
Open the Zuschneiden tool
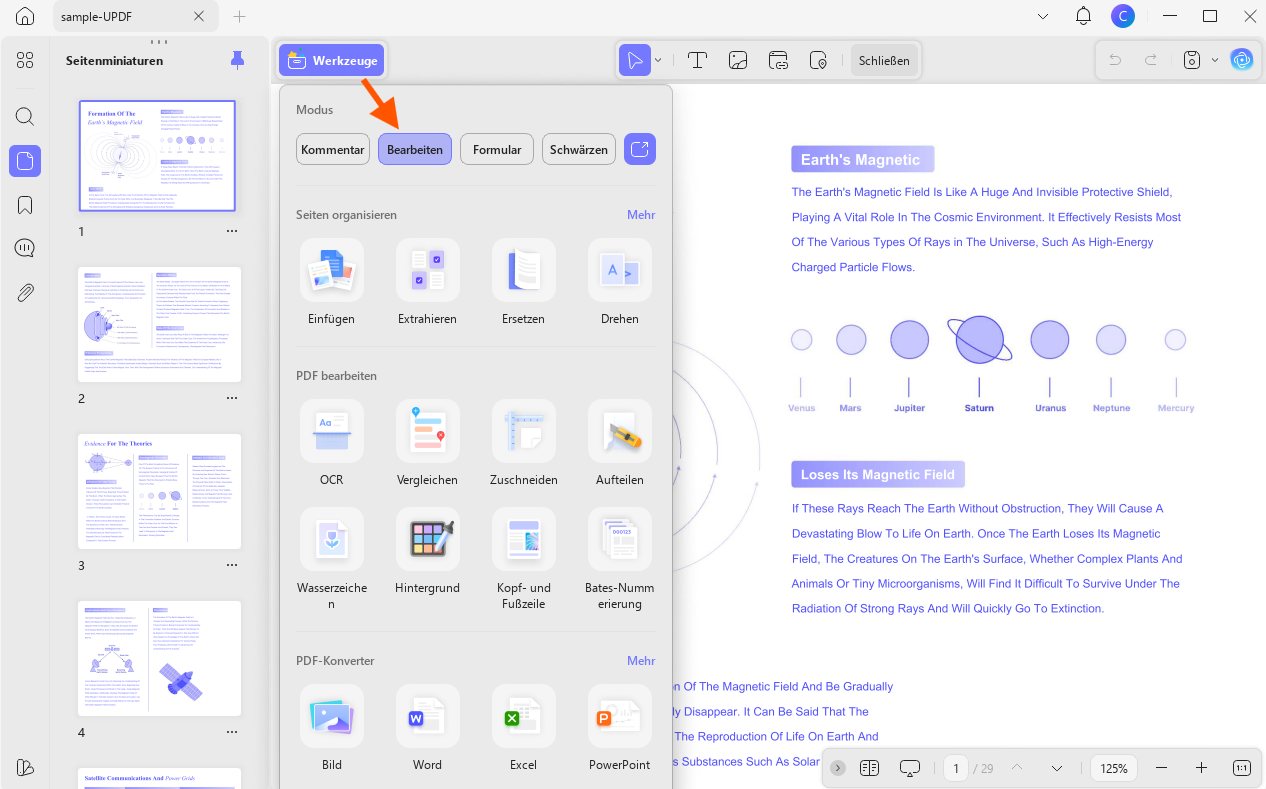(523, 443)
